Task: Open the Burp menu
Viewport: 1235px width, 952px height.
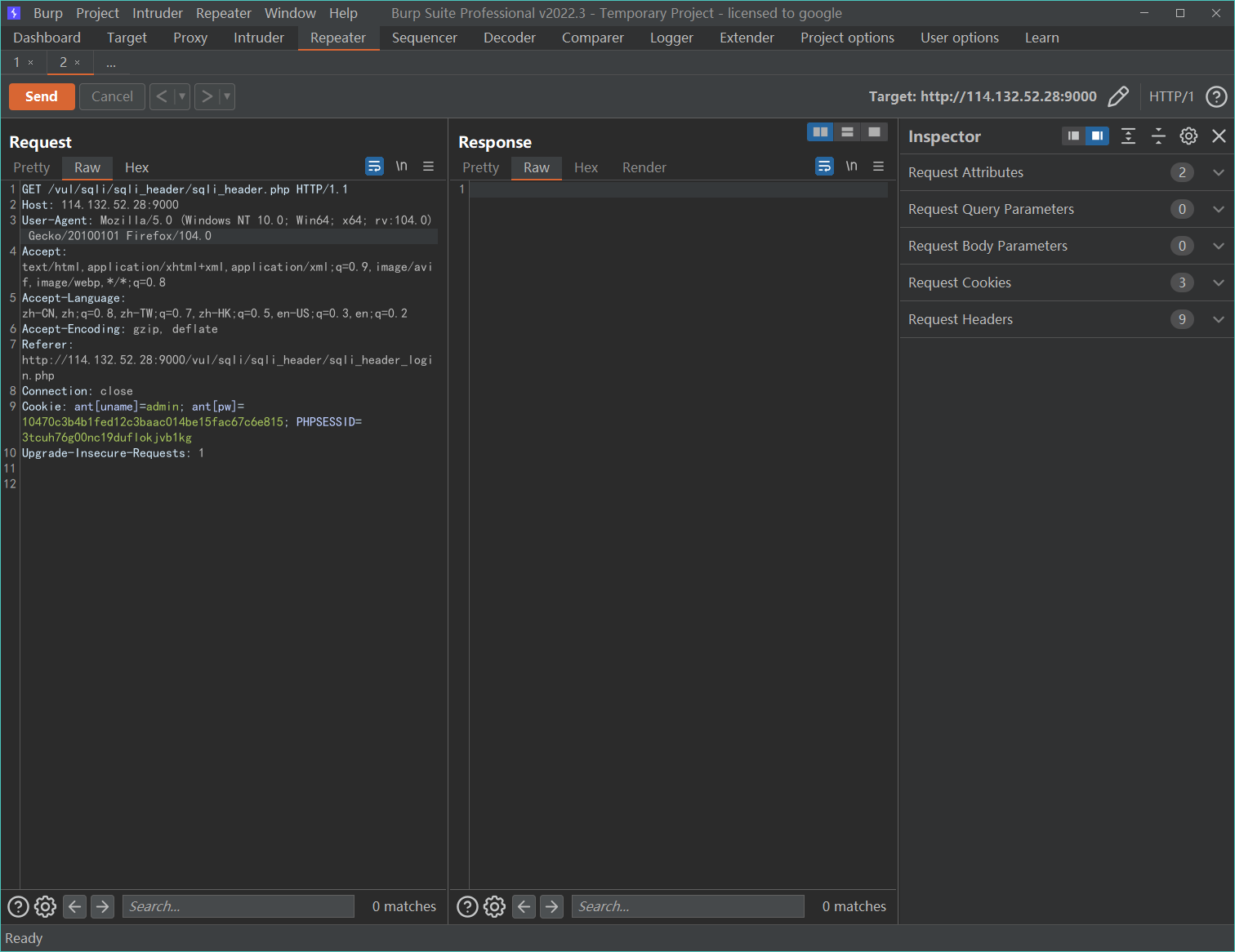Action: click(x=48, y=13)
